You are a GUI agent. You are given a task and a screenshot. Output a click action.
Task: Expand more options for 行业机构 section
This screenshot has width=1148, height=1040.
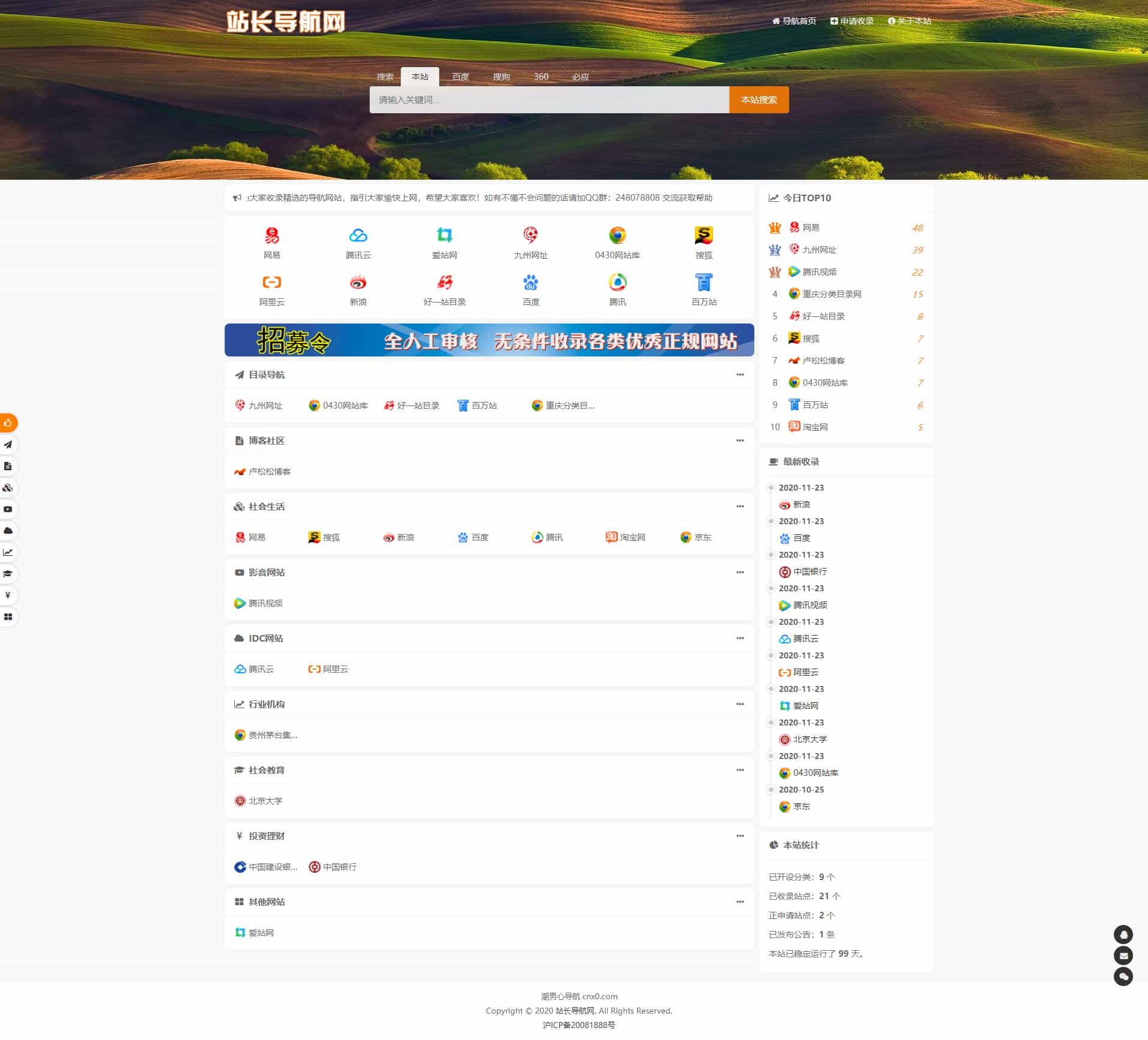(x=740, y=704)
